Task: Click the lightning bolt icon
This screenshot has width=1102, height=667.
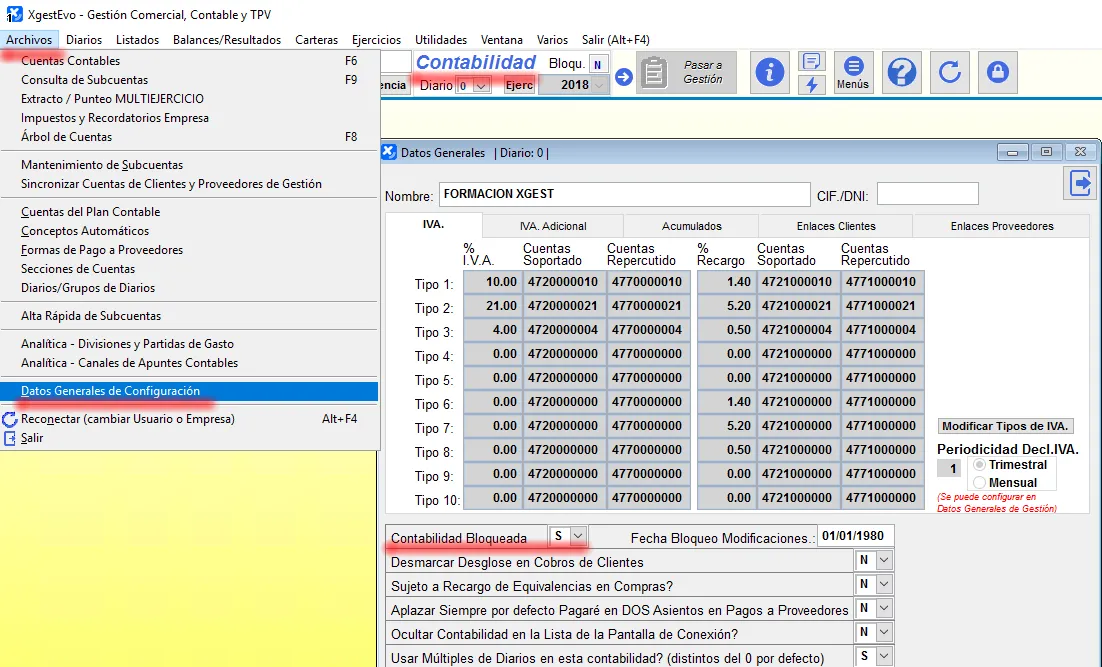Action: pos(812,85)
